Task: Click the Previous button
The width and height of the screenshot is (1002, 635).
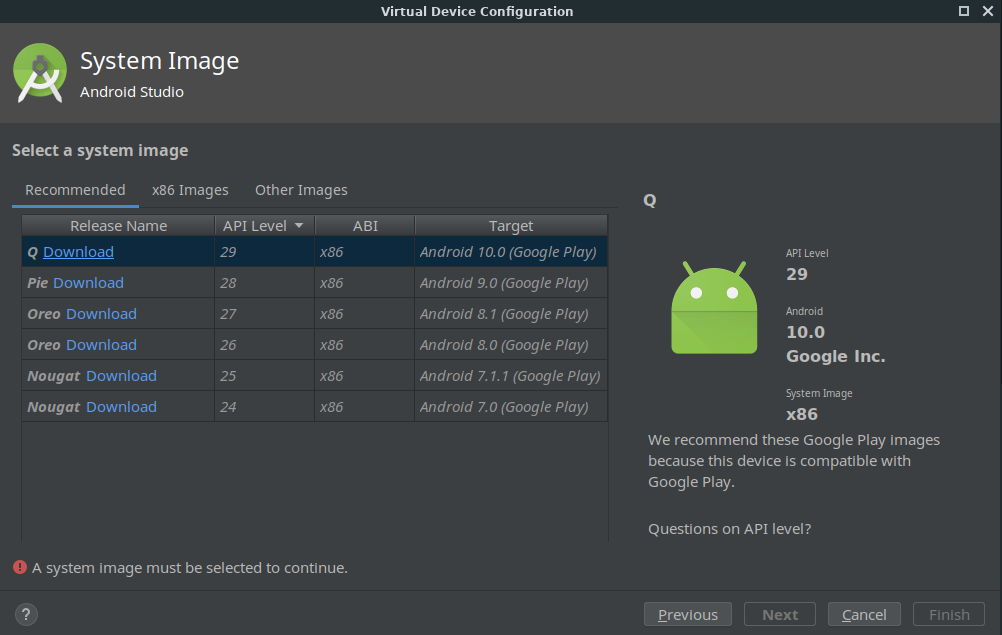Action: point(688,614)
